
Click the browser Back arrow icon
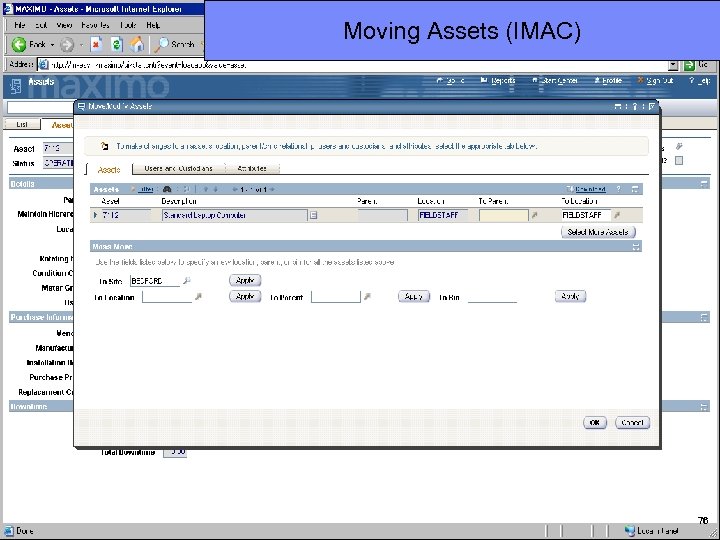pyautogui.click(x=19, y=45)
